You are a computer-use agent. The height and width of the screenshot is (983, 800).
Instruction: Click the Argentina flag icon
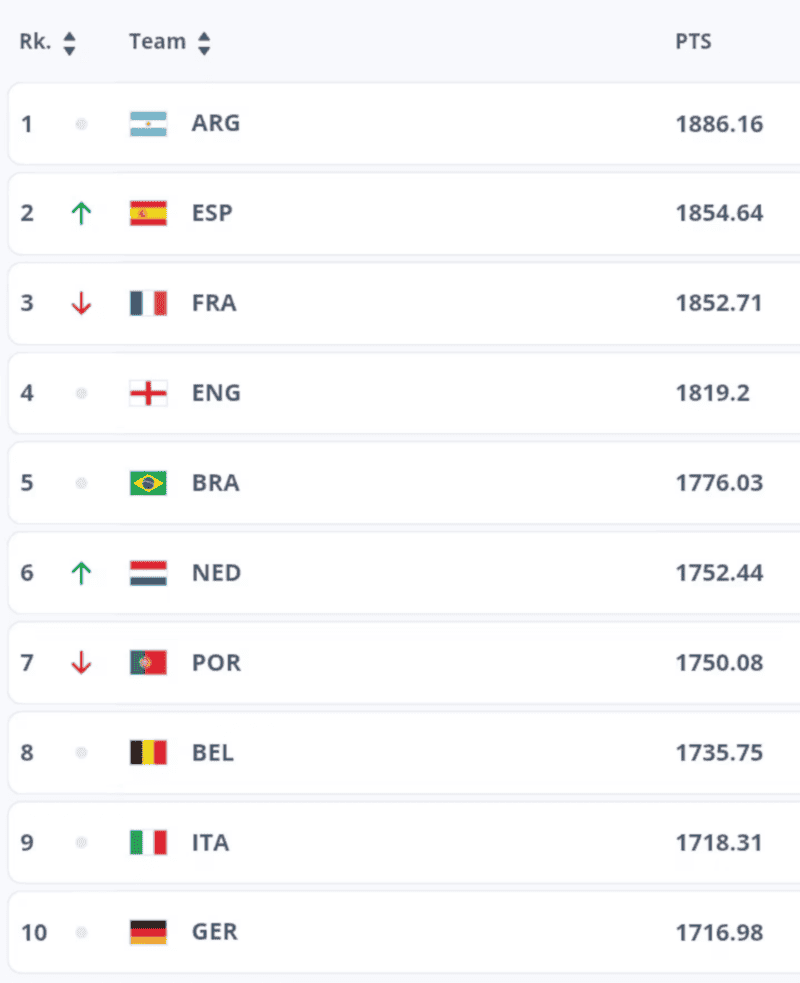pos(148,124)
